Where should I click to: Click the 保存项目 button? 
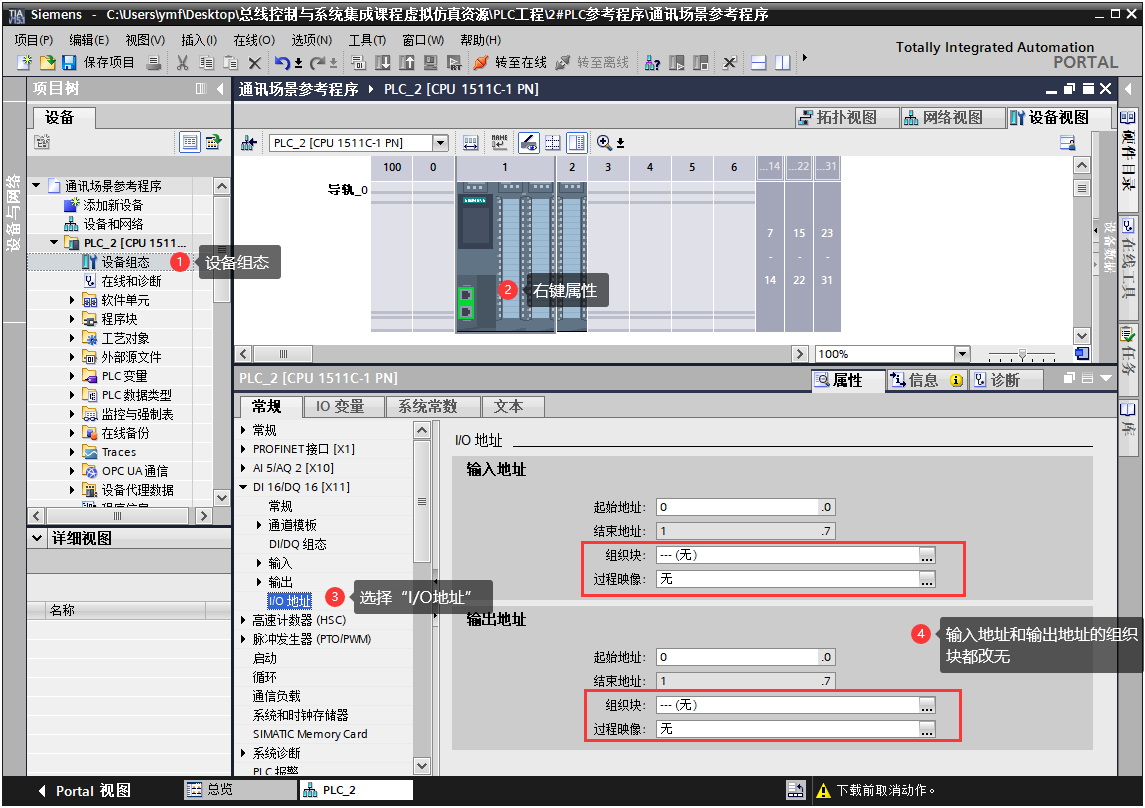coord(99,63)
